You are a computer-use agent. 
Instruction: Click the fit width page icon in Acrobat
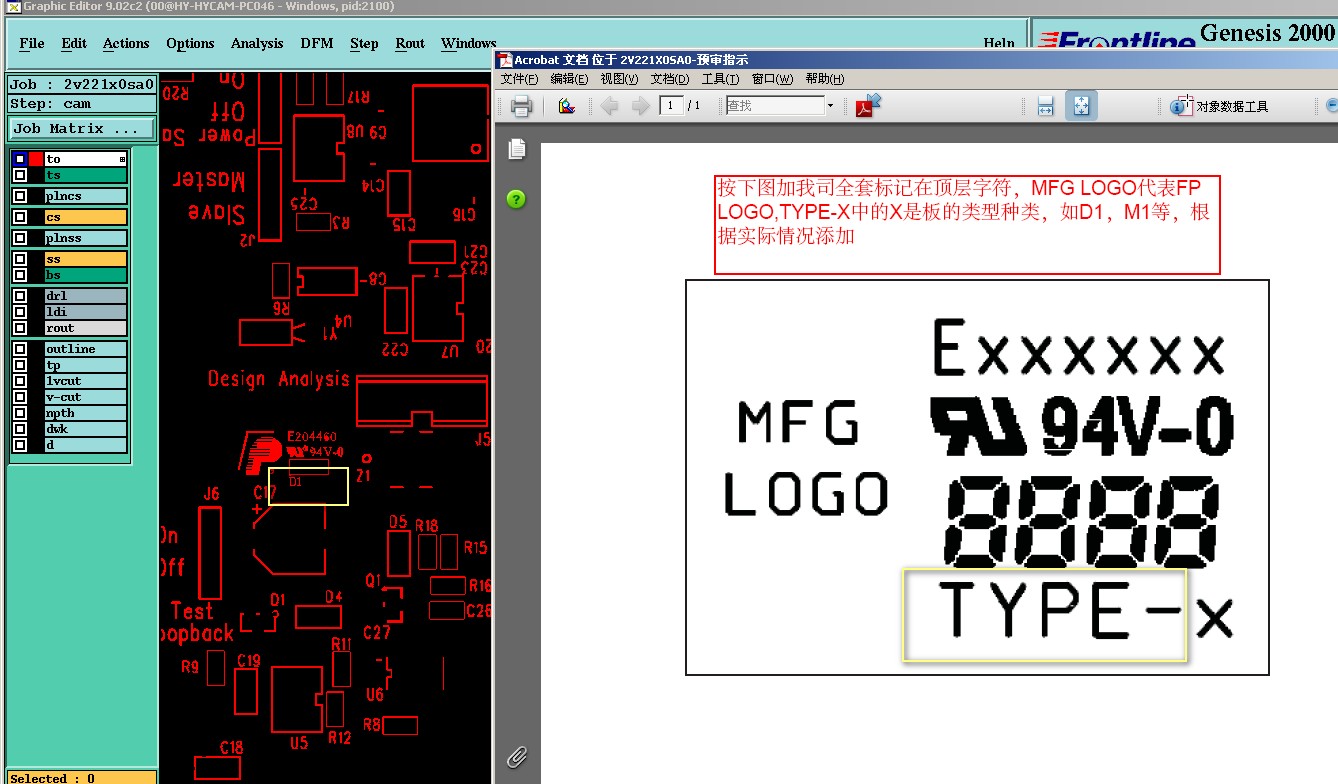coord(1045,106)
